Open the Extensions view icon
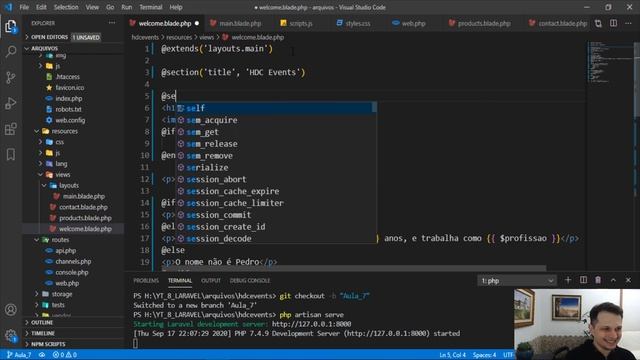640x360 pixels. (11, 129)
